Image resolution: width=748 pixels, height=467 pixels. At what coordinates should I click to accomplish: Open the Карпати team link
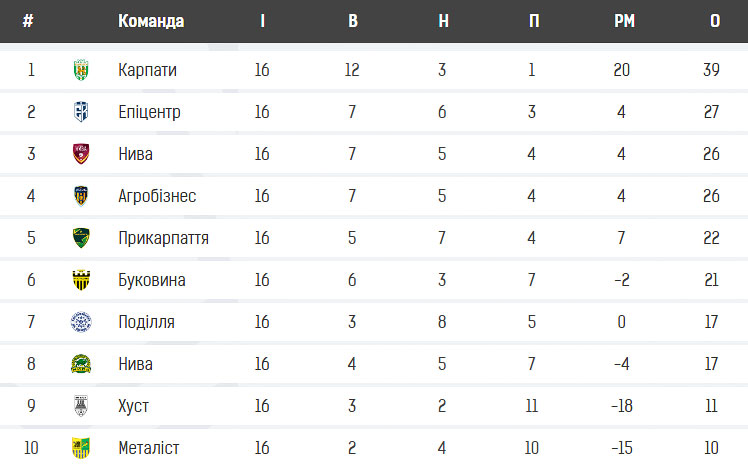click(147, 70)
